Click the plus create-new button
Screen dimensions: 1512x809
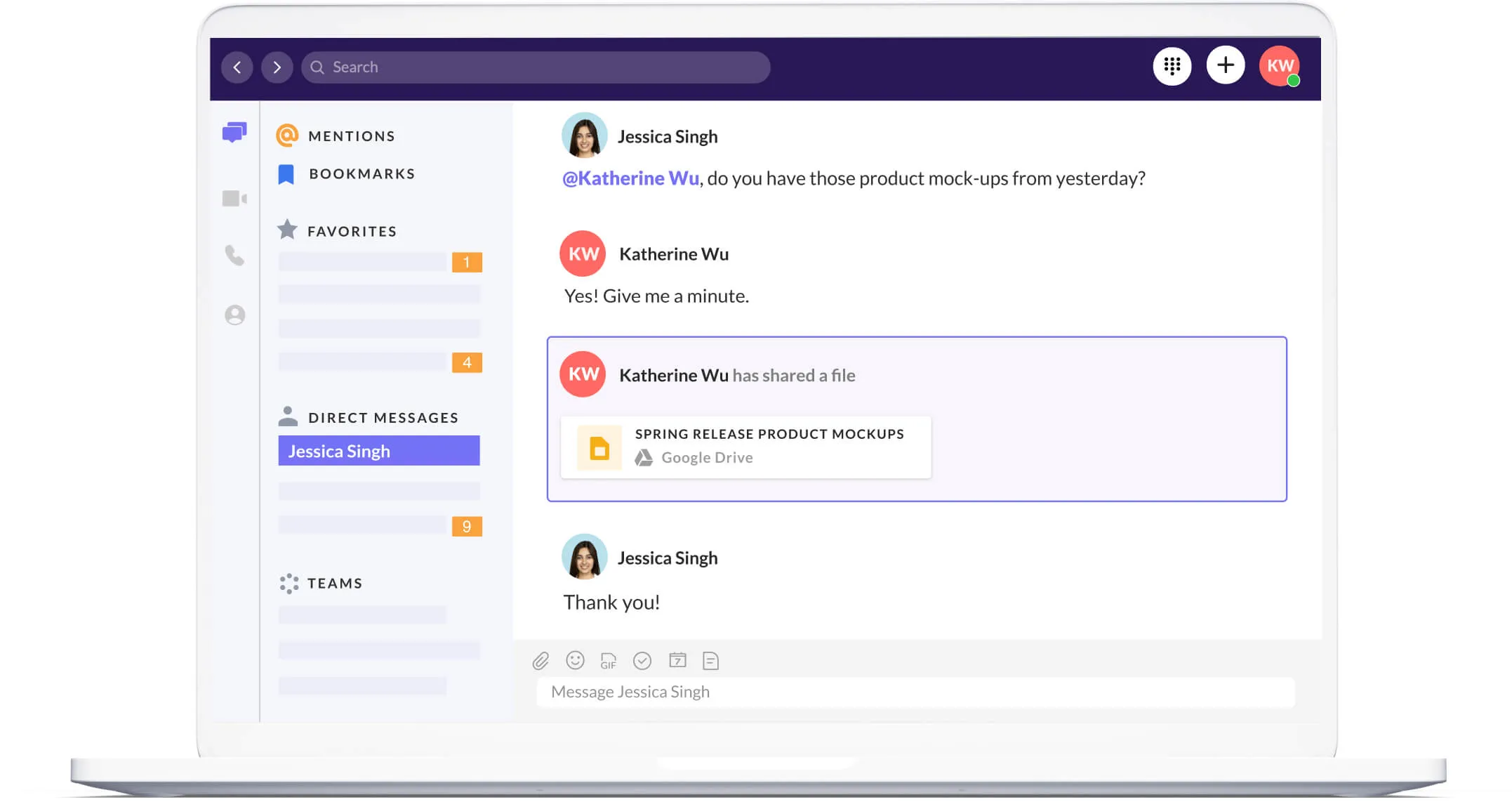pos(1225,65)
